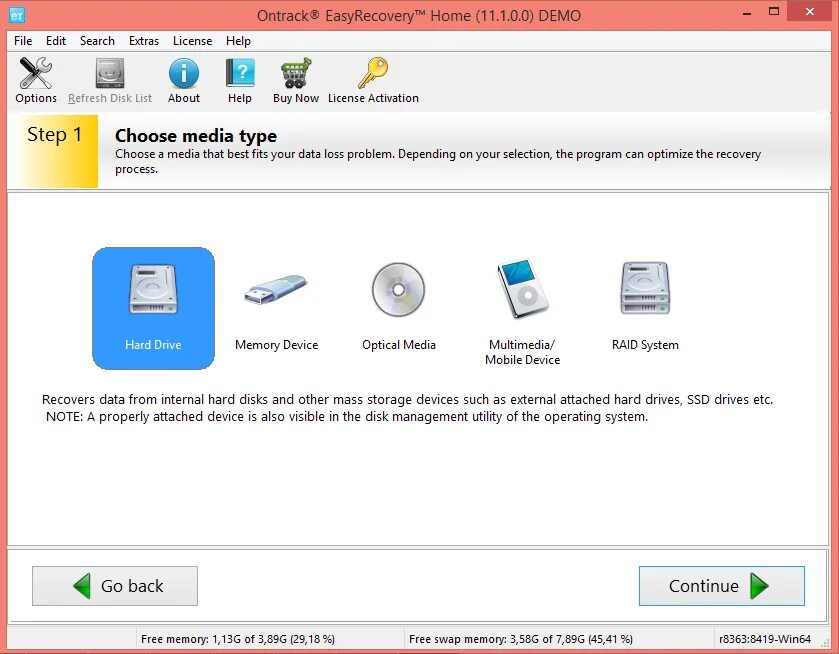Open the Search menu

pyautogui.click(x=97, y=41)
